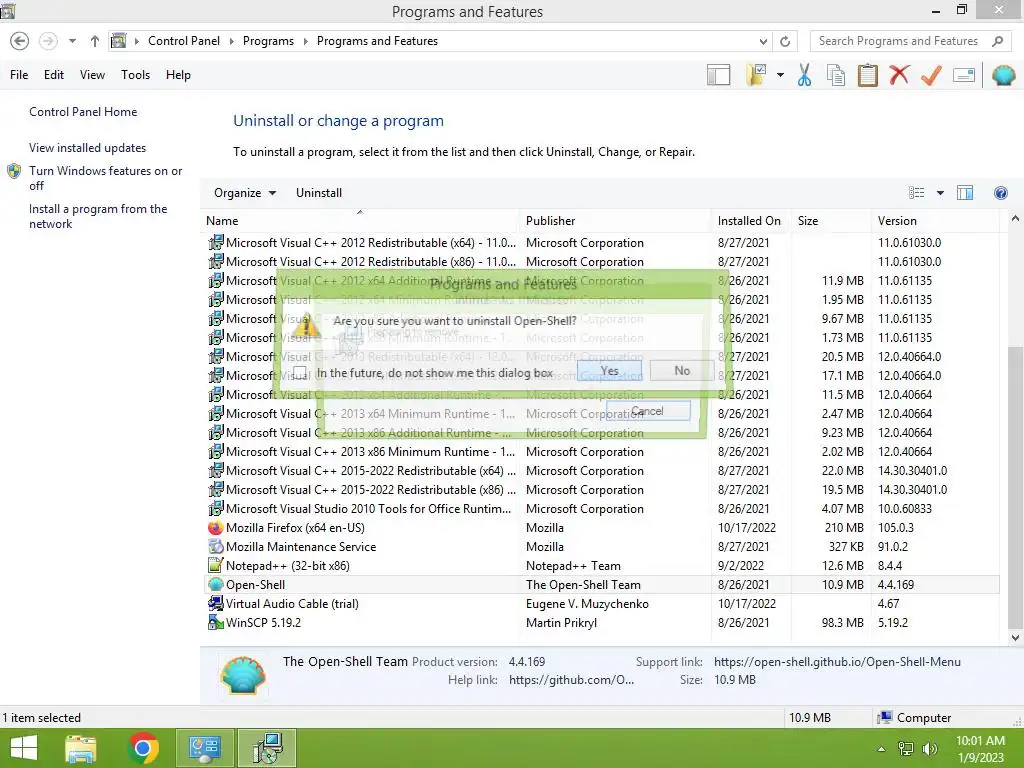This screenshot has height=768, width=1024.
Task: Click the clipboard Paste icon
Action: (x=867, y=75)
